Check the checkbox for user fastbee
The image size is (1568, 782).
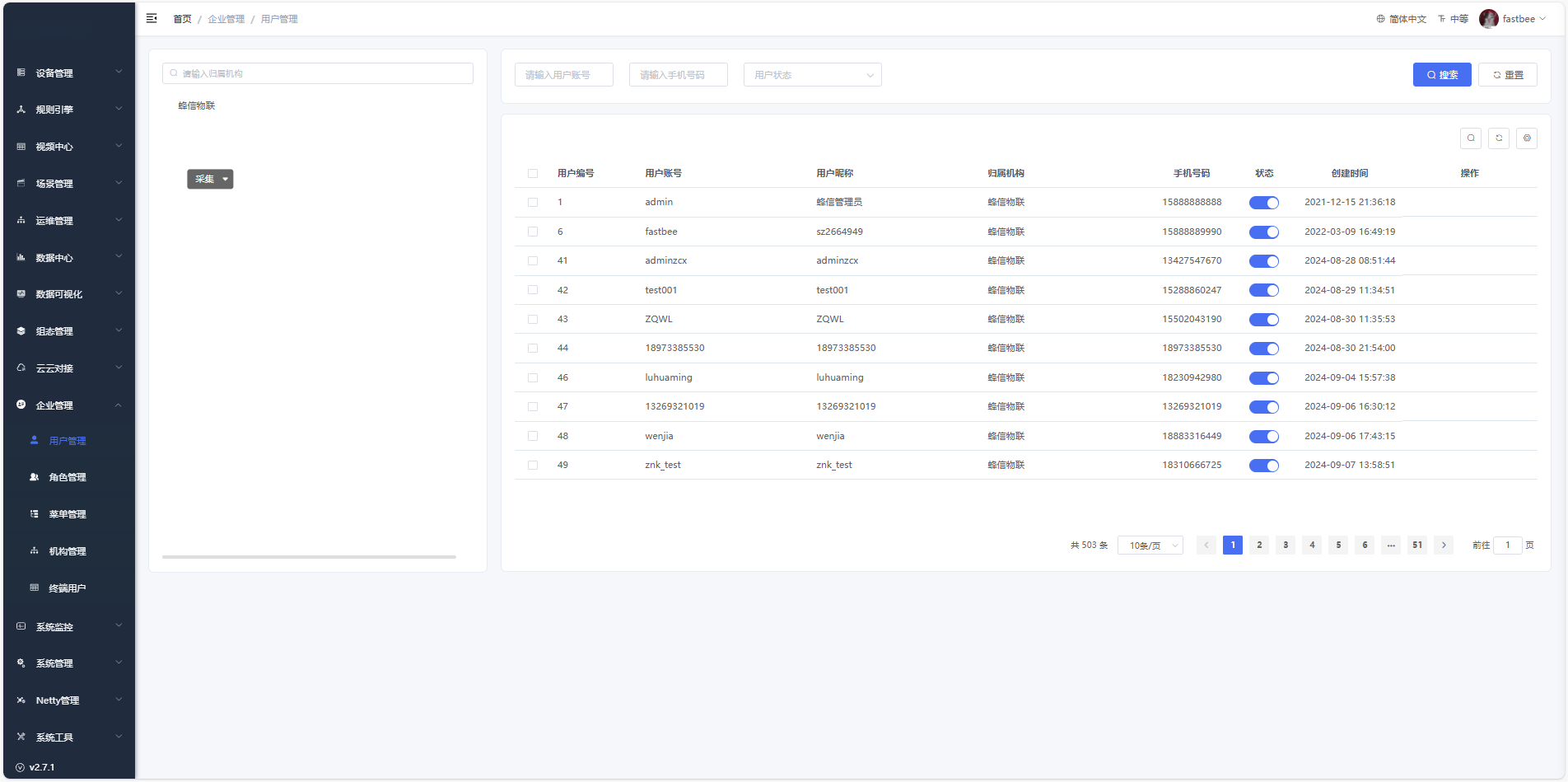coord(533,232)
